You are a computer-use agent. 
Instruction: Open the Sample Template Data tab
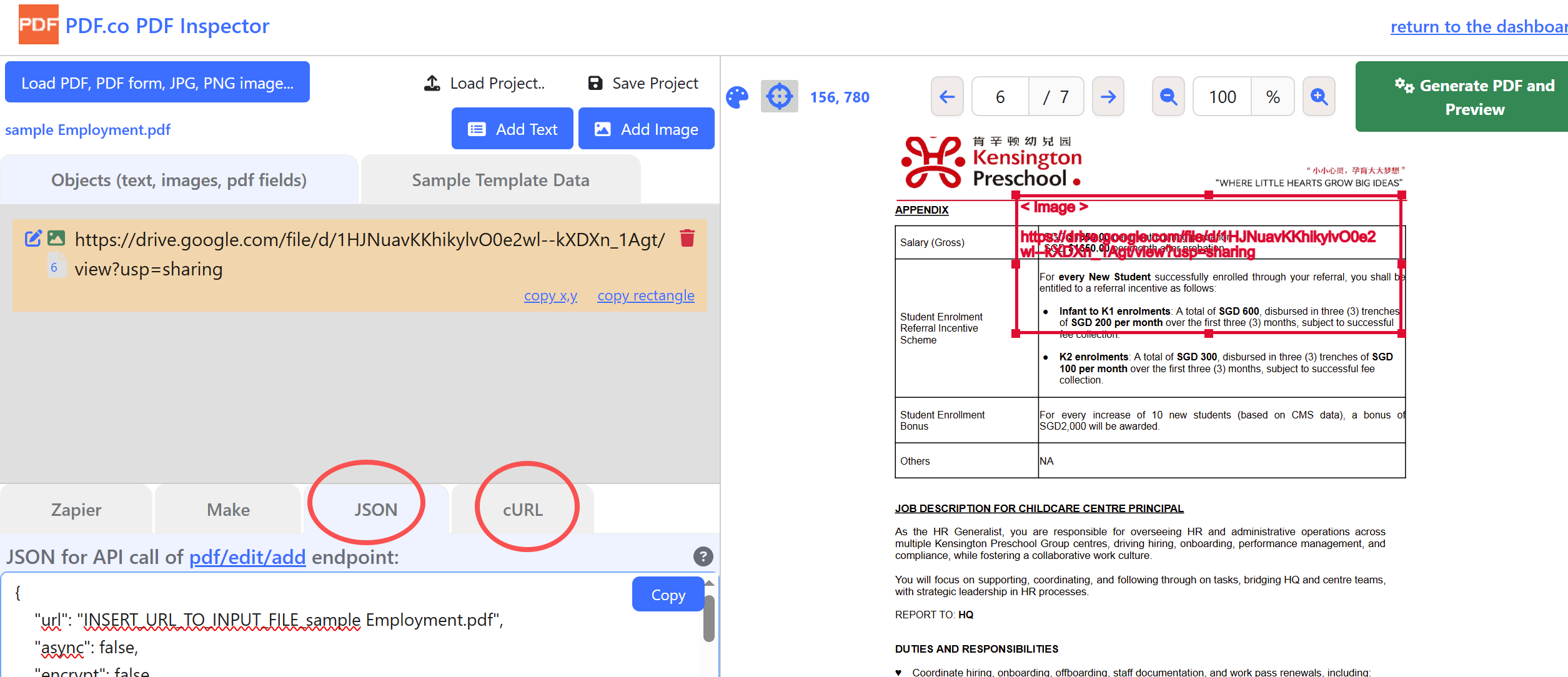[x=500, y=180]
